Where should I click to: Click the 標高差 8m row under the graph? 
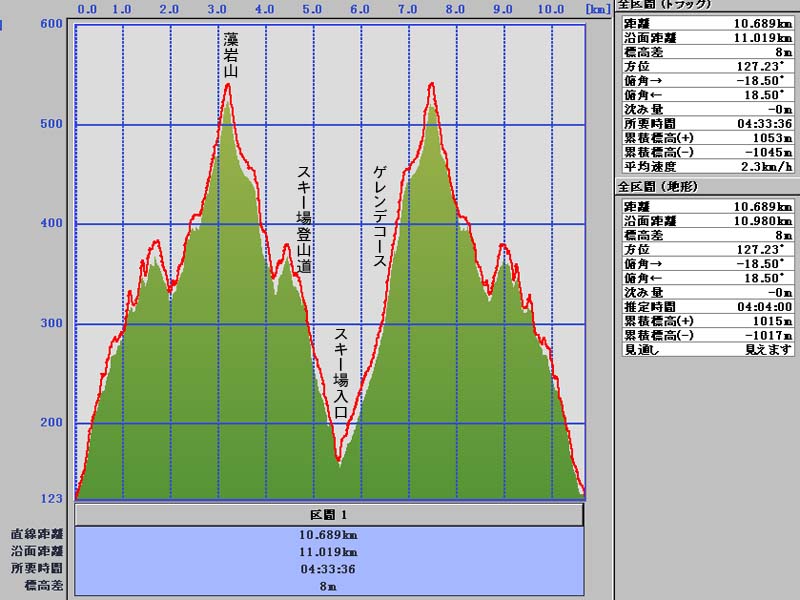pyautogui.click(x=329, y=586)
